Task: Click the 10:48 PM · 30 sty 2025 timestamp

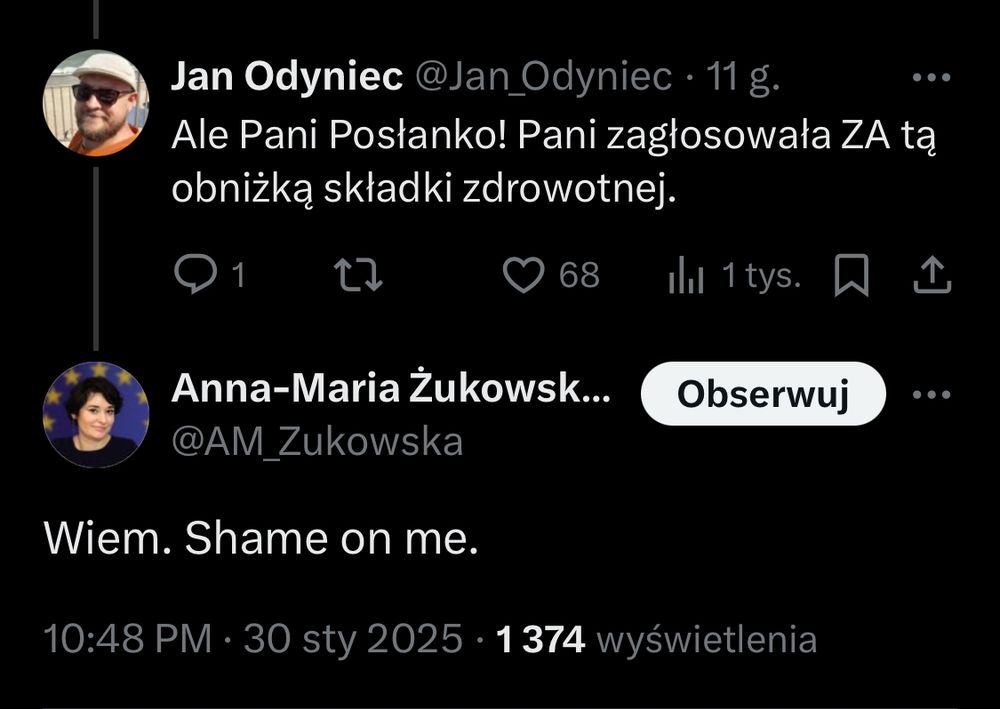Action: [253, 639]
